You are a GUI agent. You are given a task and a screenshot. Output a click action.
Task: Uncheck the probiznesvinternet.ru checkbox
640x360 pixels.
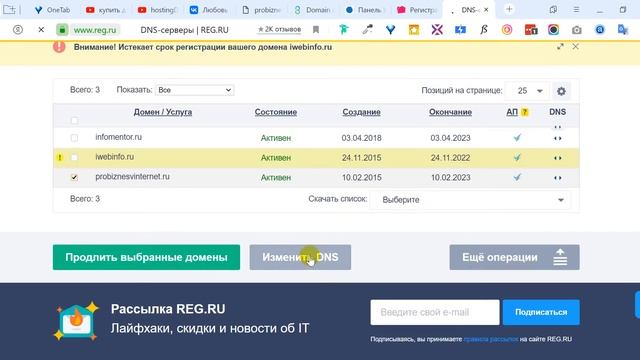coord(74,177)
